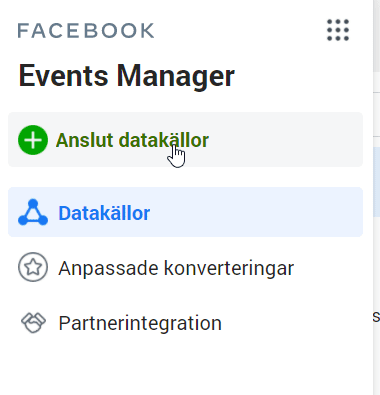Click the FACEBOOK wordmark logo
The image size is (380, 395).
coord(86,31)
